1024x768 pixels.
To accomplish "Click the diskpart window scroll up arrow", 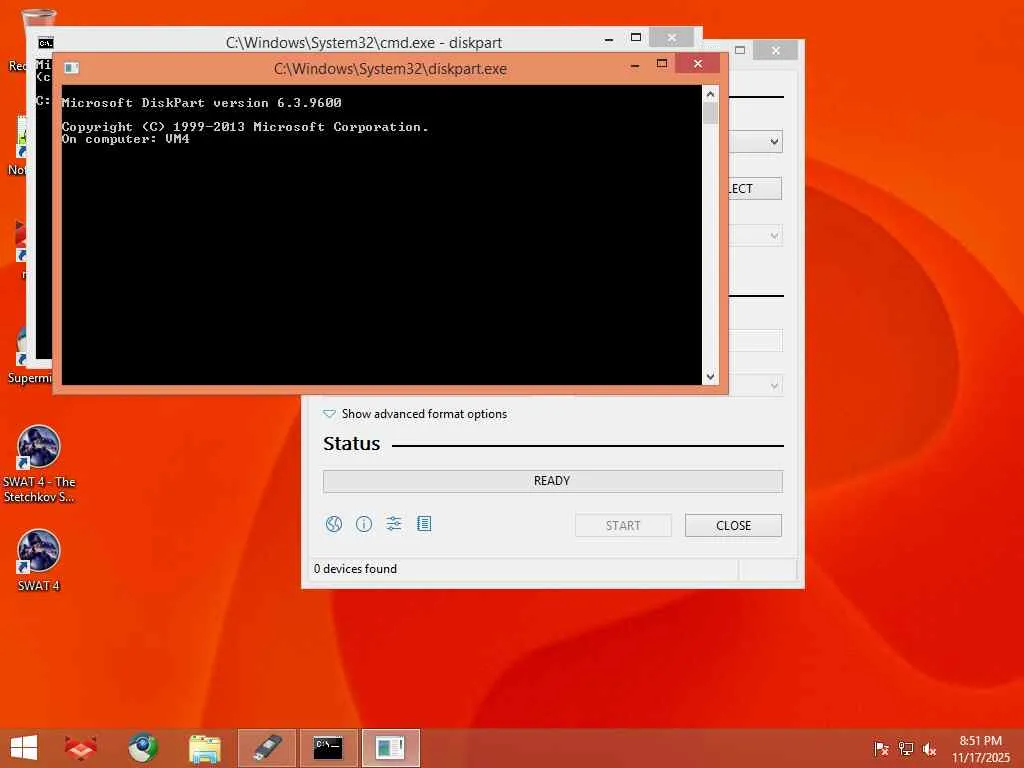I will 711,94.
